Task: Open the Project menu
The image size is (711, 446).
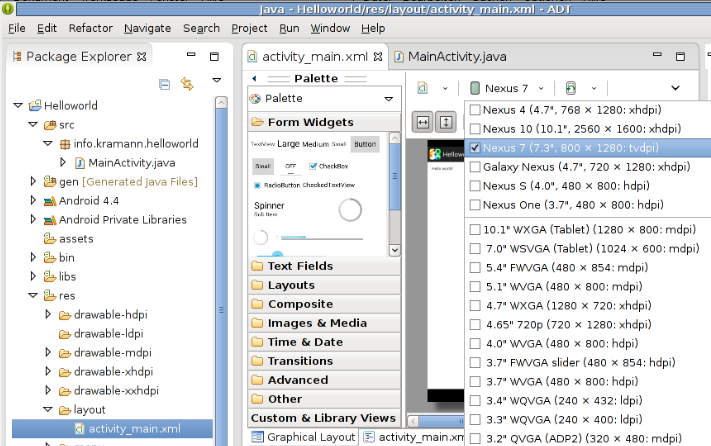Action: tap(249, 28)
